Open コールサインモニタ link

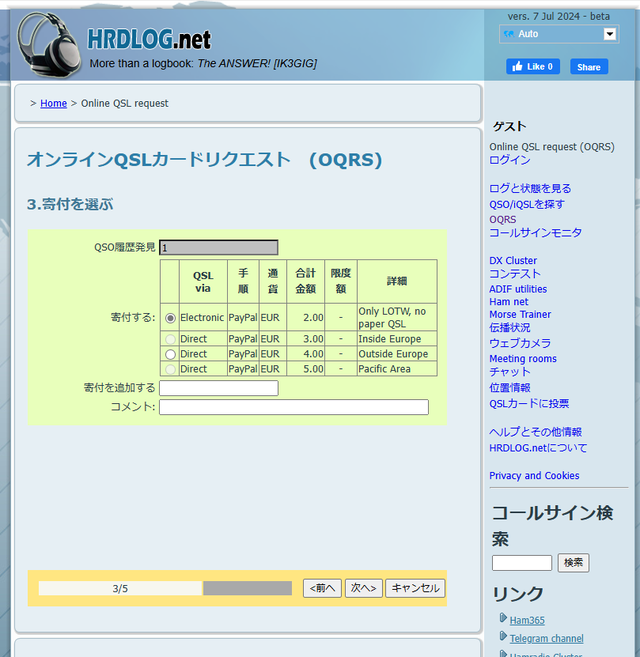click(535, 233)
